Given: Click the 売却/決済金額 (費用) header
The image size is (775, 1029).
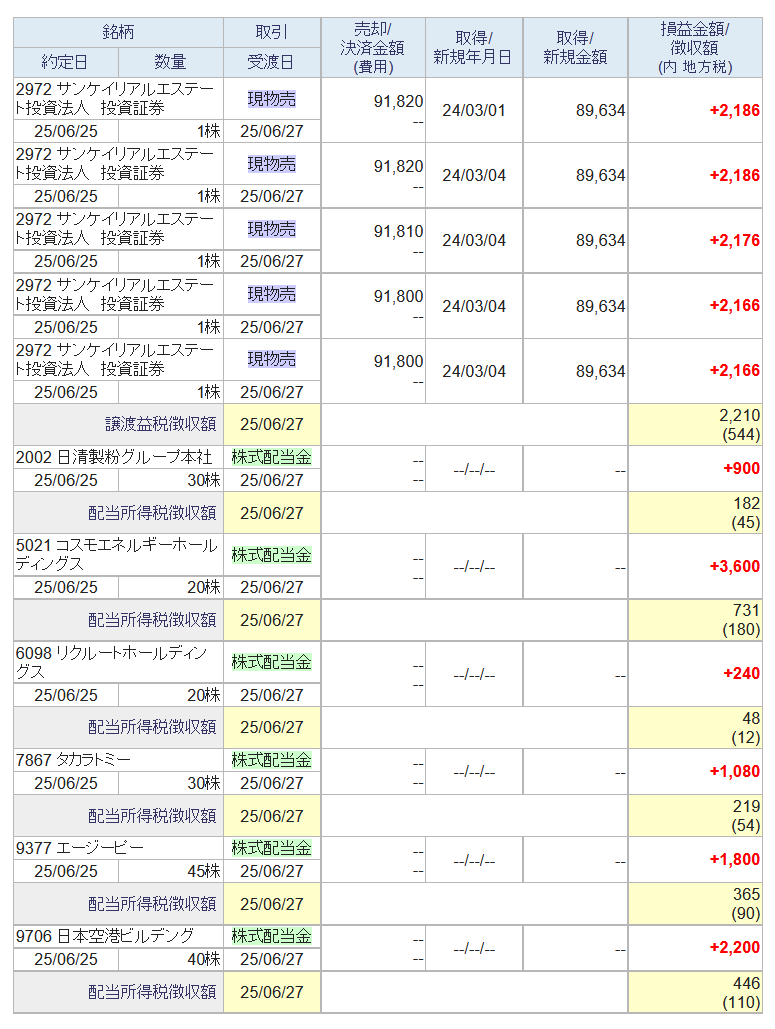Looking at the screenshot, I should click(x=373, y=47).
